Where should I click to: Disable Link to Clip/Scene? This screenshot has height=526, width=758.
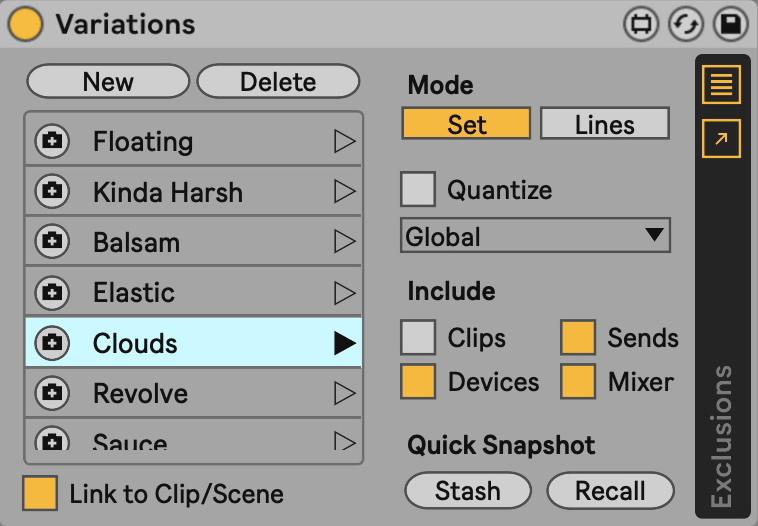point(41,493)
